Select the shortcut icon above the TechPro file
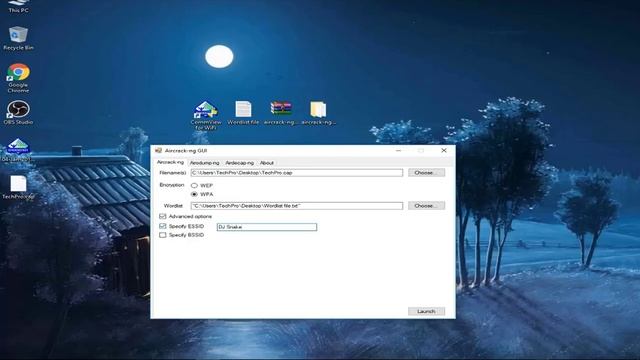 pyautogui.click(x=18, y=150)
